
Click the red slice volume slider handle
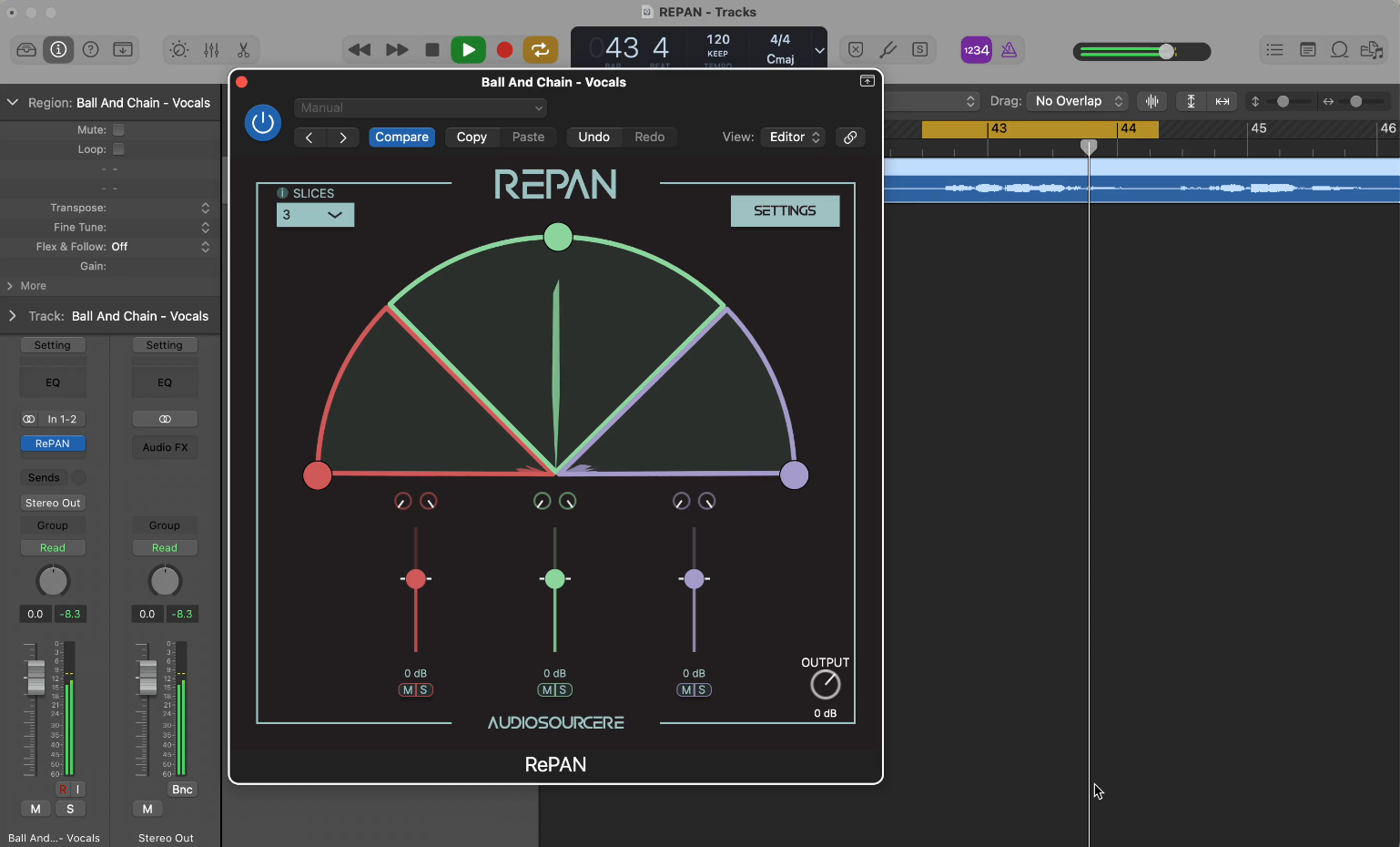[x=416, y=579]
